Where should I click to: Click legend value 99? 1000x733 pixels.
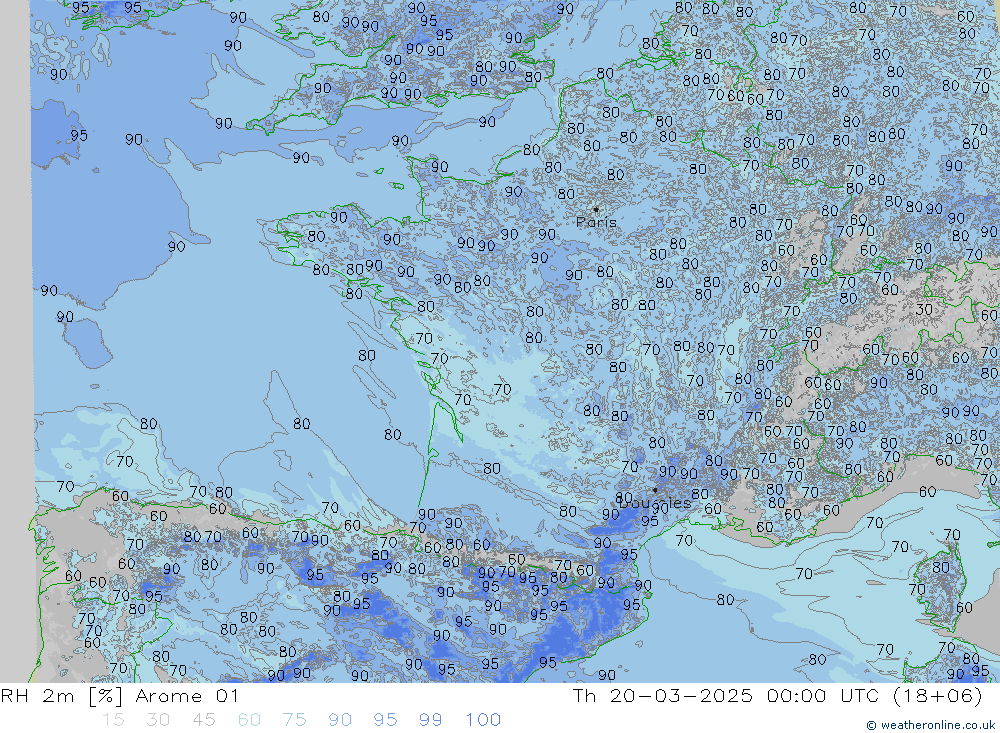430,720
